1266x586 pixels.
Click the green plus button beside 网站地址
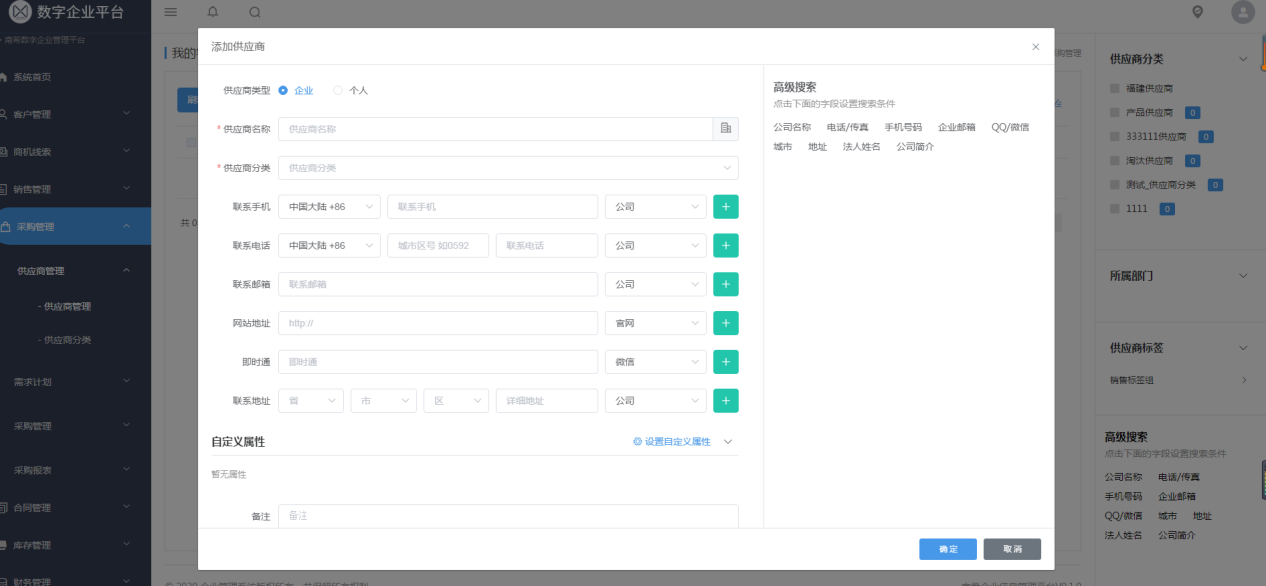[726, 323]
